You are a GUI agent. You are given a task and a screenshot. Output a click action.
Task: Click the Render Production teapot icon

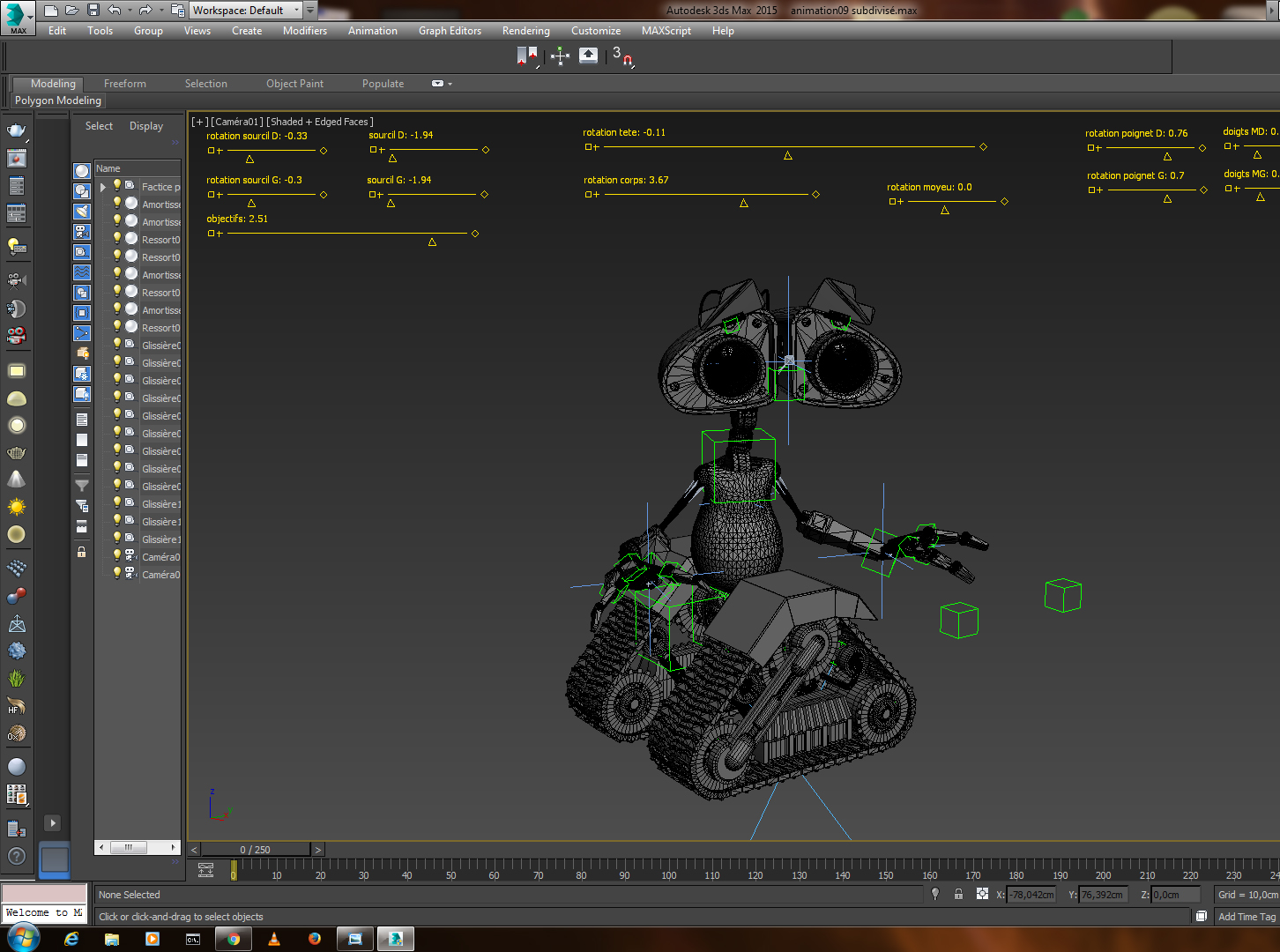(17, 130)
